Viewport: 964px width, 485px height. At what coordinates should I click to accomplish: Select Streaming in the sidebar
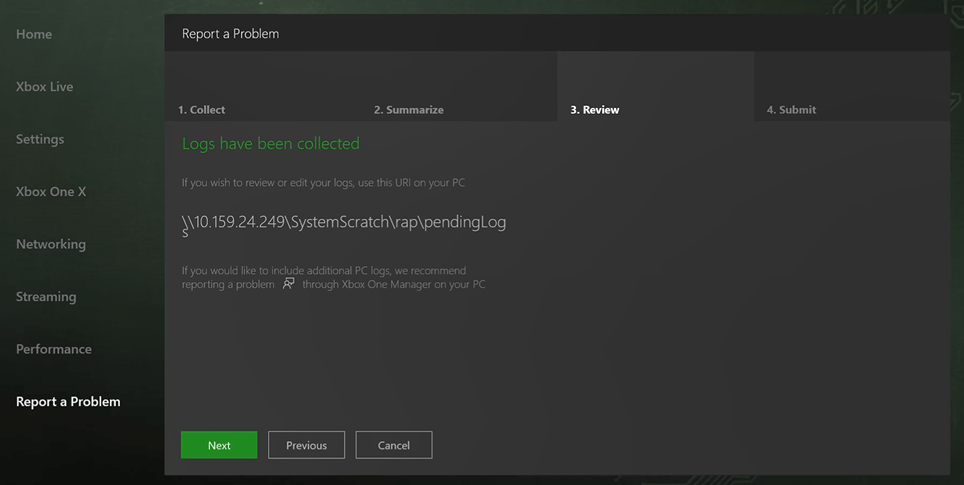coord(46,297)
